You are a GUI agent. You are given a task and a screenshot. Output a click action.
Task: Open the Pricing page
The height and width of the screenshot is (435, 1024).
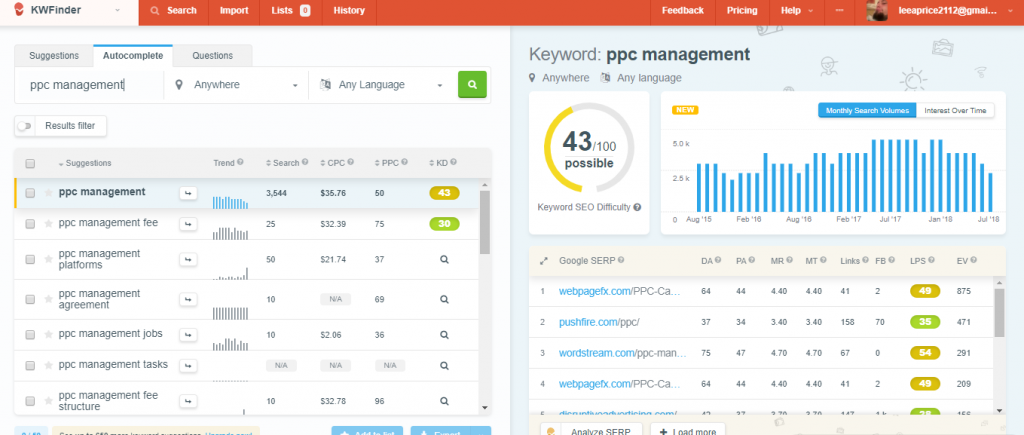(743, 10)
